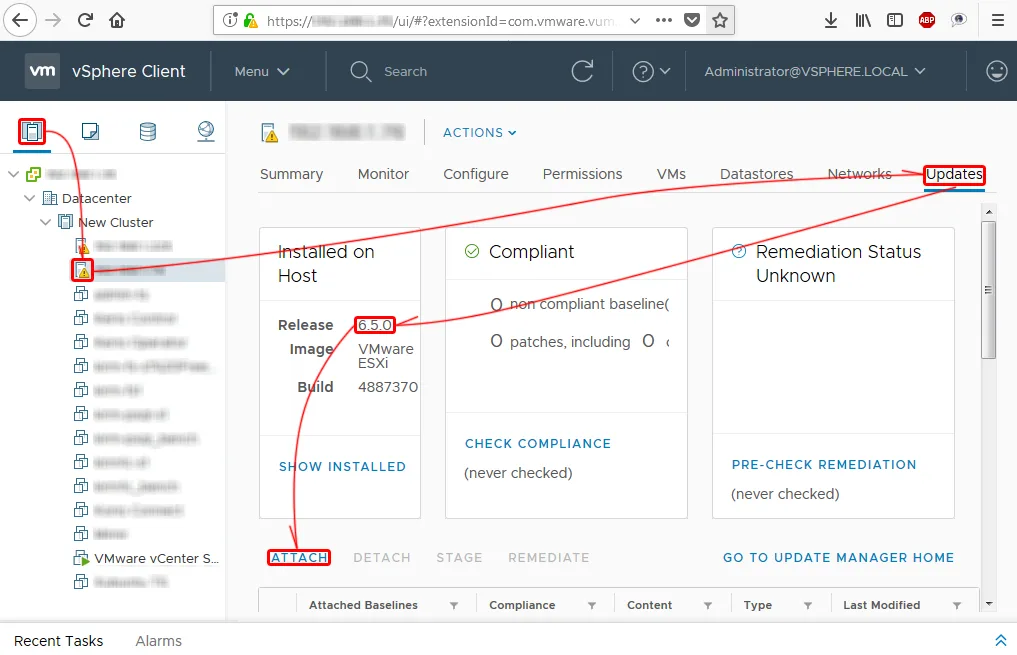Screen dimensions: 1017x655
Task: Open browser downloads arrow icon
Action: coord(830,21)
